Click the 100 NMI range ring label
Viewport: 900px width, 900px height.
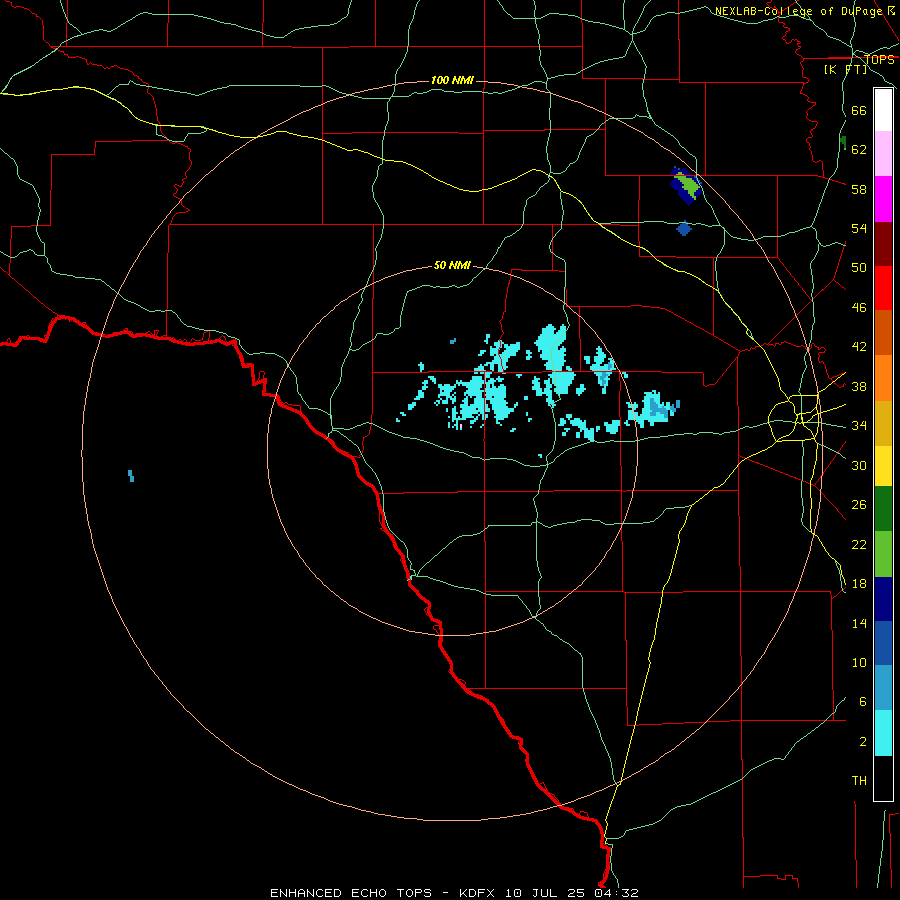click(x=452, y=80)
